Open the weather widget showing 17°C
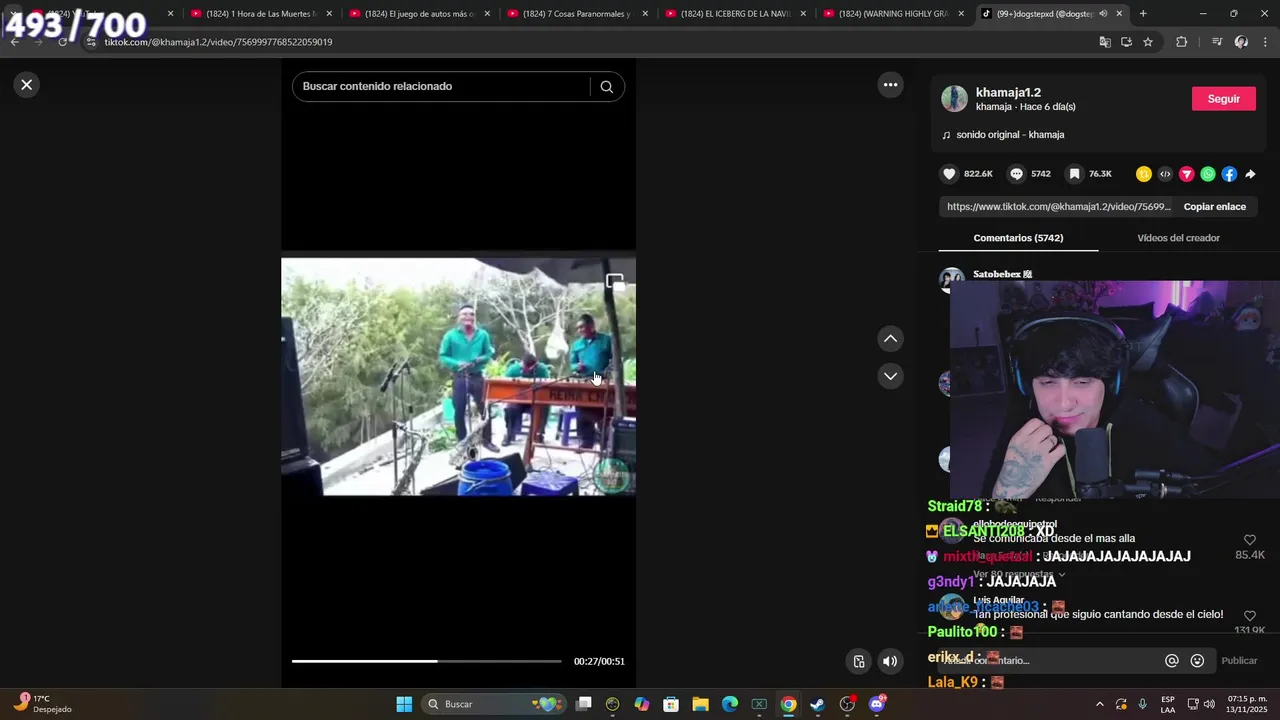This screenshot has width=1280, height=720. click(40, 704)
